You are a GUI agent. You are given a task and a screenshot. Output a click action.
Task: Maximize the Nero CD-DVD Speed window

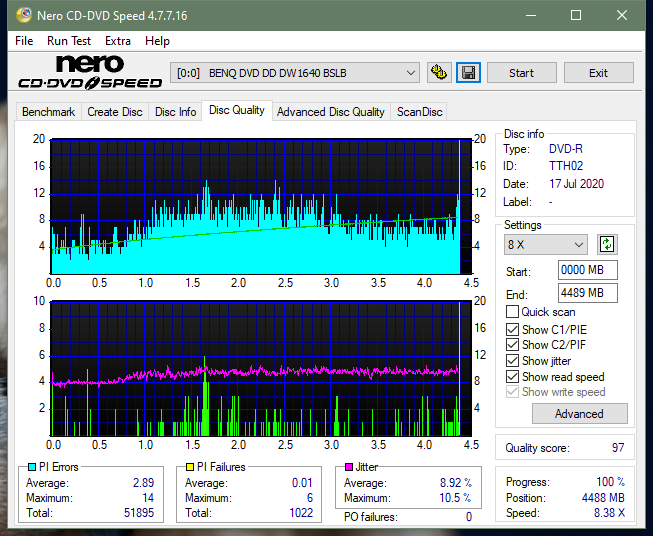point(576,15)
